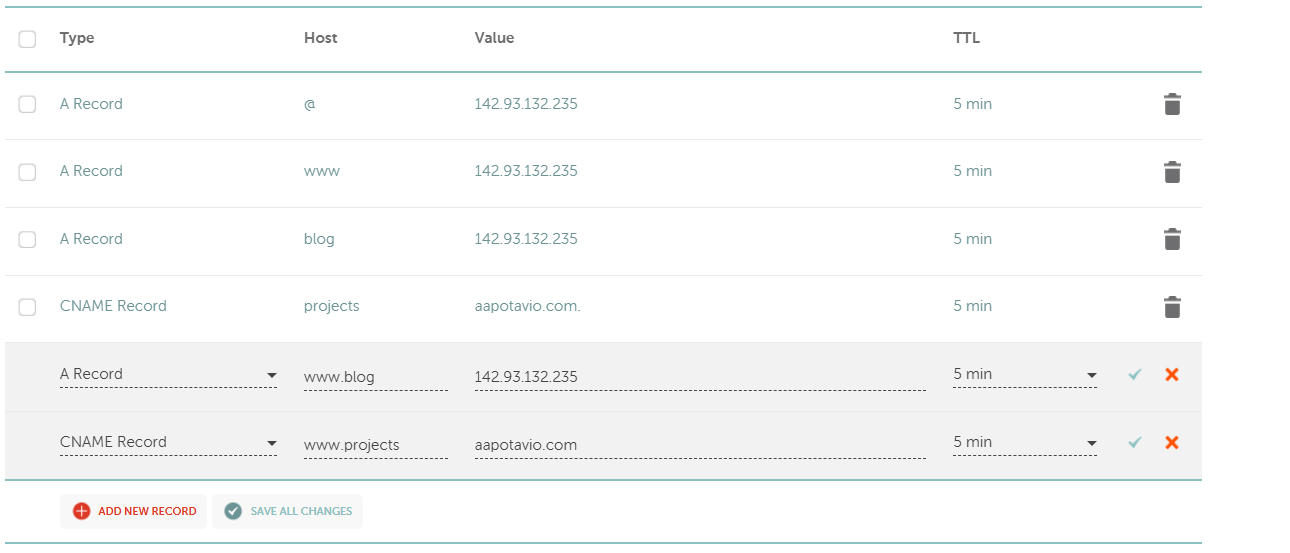1290x553 pixels.
Task: Expand TTL dropdown for www.blog row
Action: (x=1024, y=375)
